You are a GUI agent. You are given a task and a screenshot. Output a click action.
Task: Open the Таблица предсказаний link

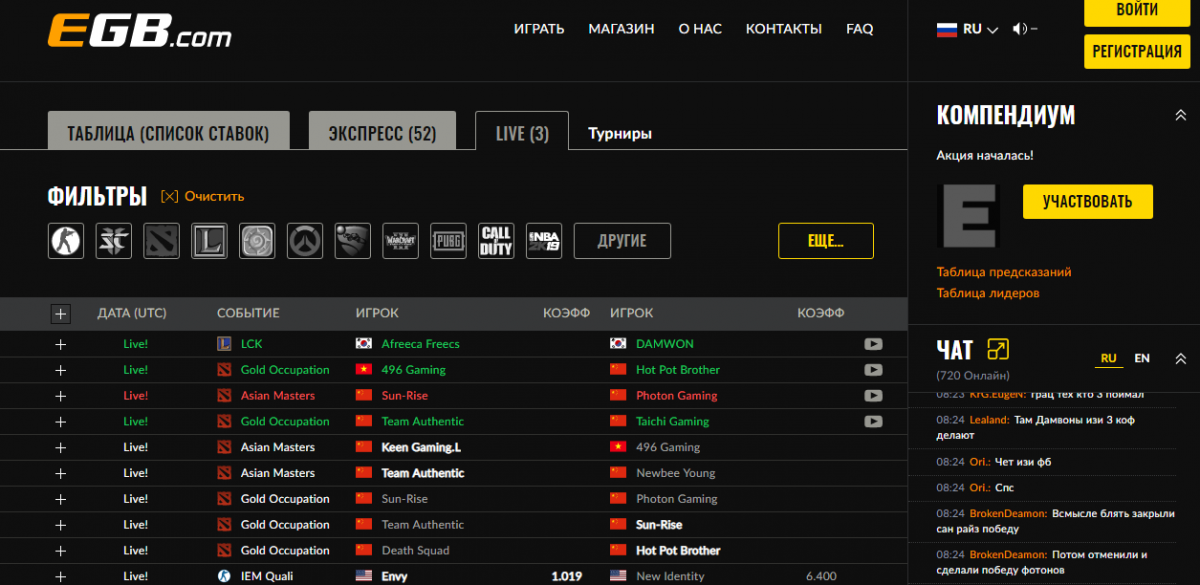[x=1004, y=272]
